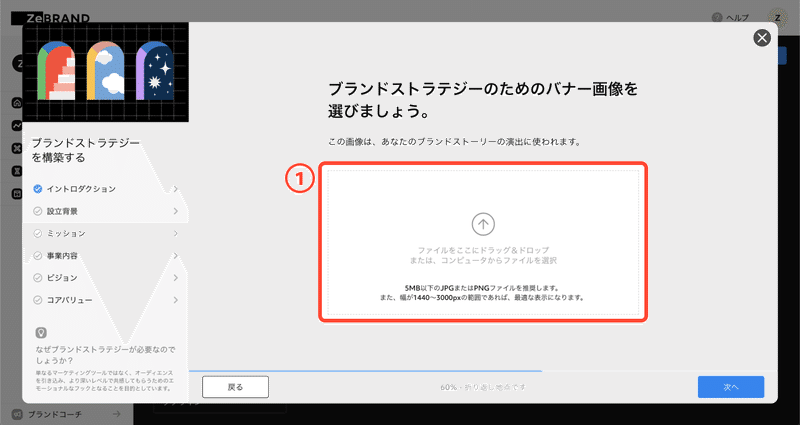Click the 戻る back button
800x425 pixels.
235,387
